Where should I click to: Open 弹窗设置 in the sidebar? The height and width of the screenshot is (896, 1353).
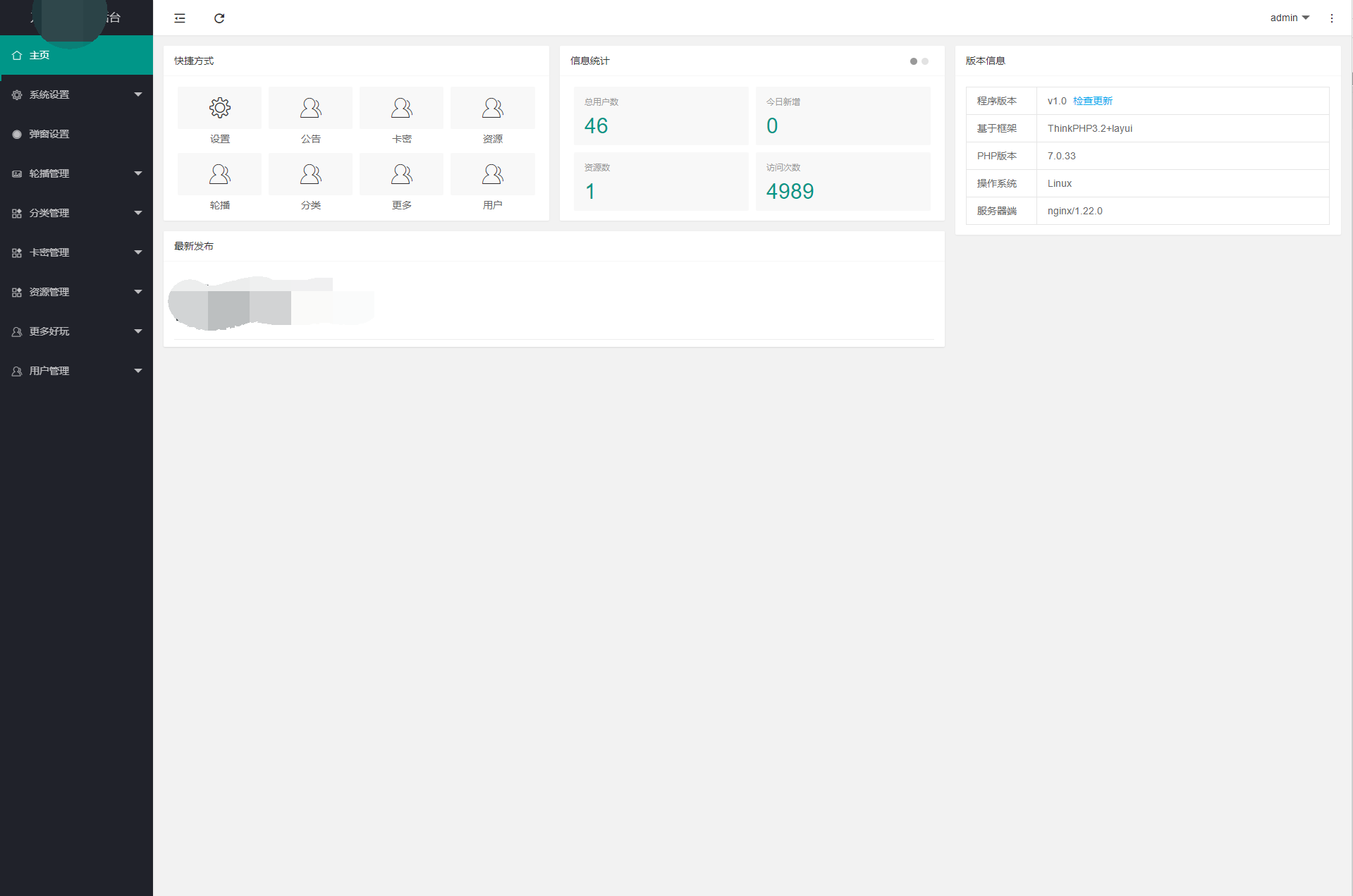[76, 134]
